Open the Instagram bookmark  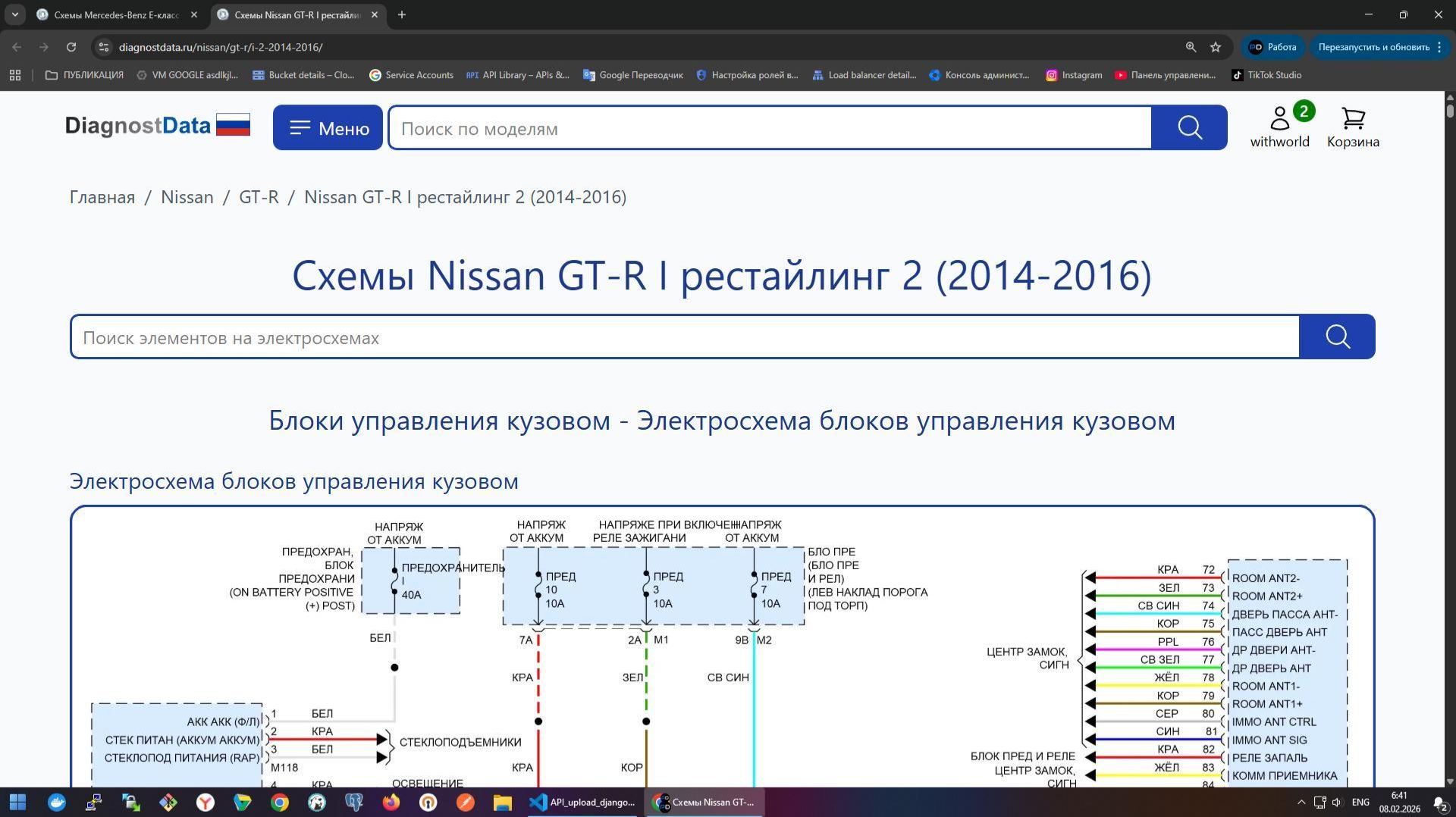(x=1074, y=75)
